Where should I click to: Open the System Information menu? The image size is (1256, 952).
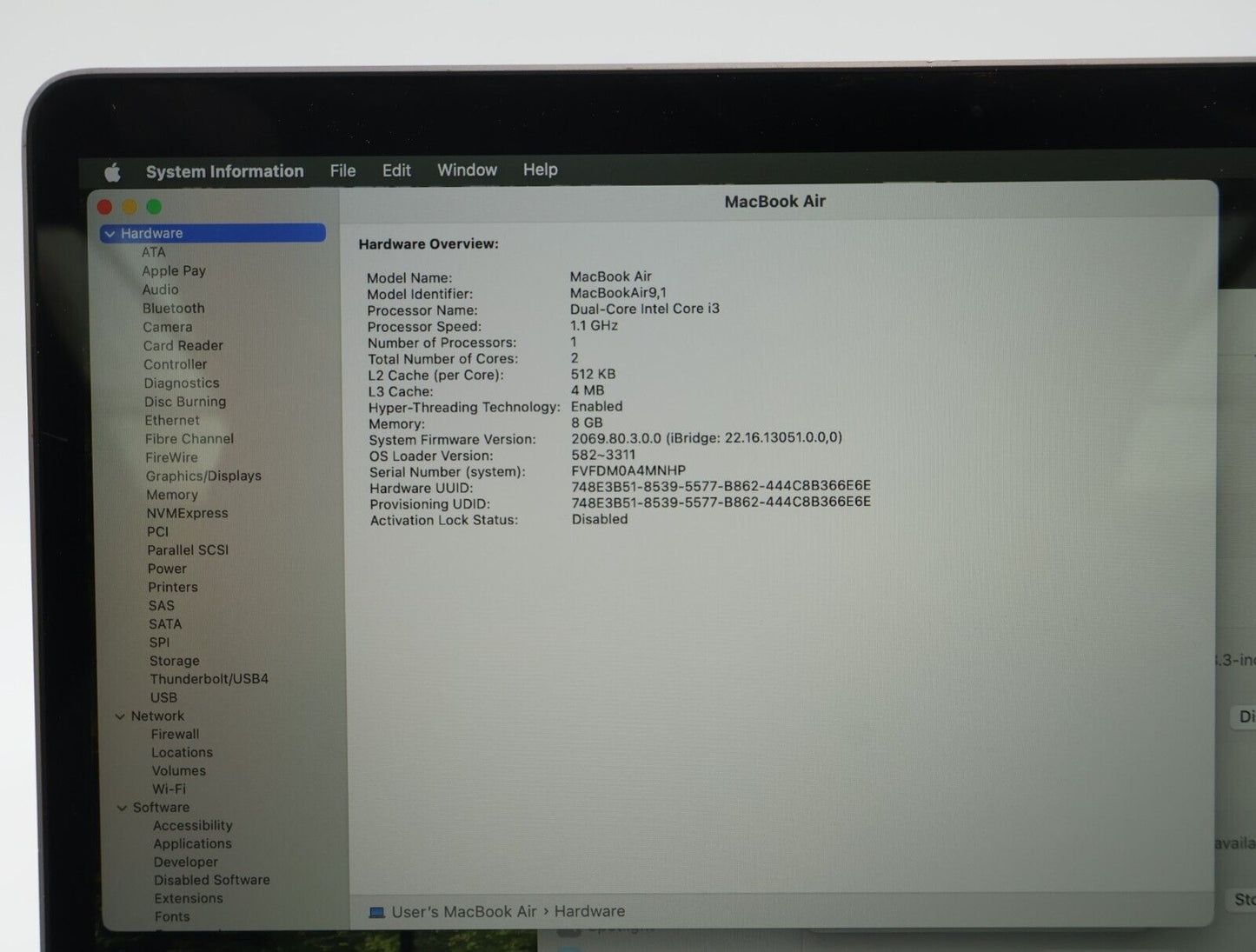click(224, 171)
